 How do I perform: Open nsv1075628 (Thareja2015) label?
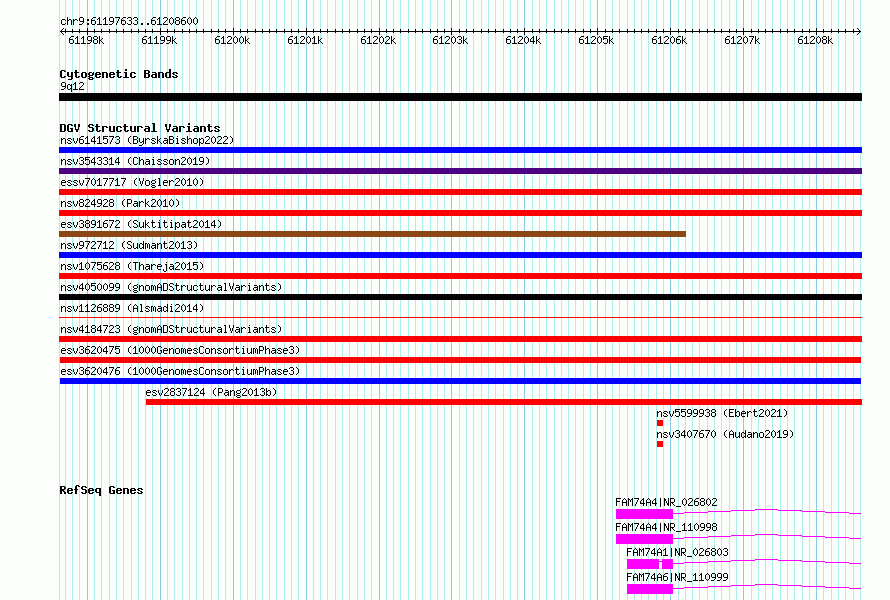[132, 266]
